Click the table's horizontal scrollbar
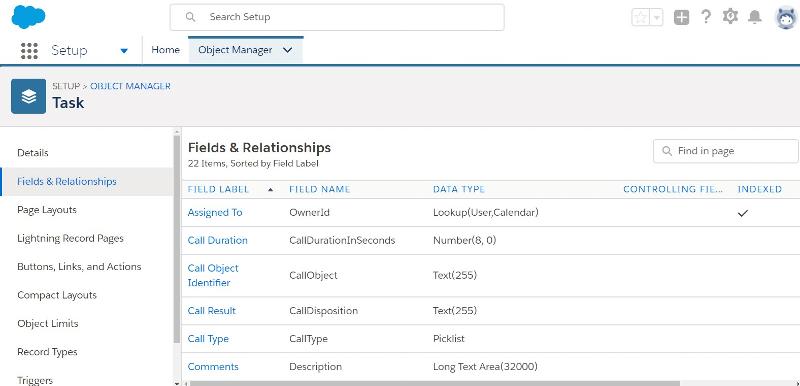The image size is (800, 386). click(435, 383)
